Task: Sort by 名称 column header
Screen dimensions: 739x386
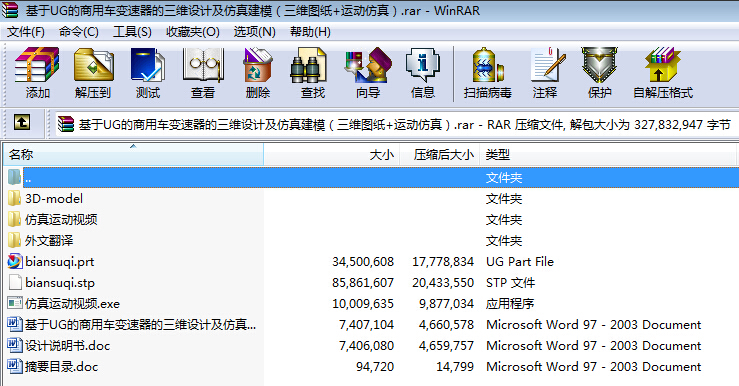Action: tap(133, 154)
